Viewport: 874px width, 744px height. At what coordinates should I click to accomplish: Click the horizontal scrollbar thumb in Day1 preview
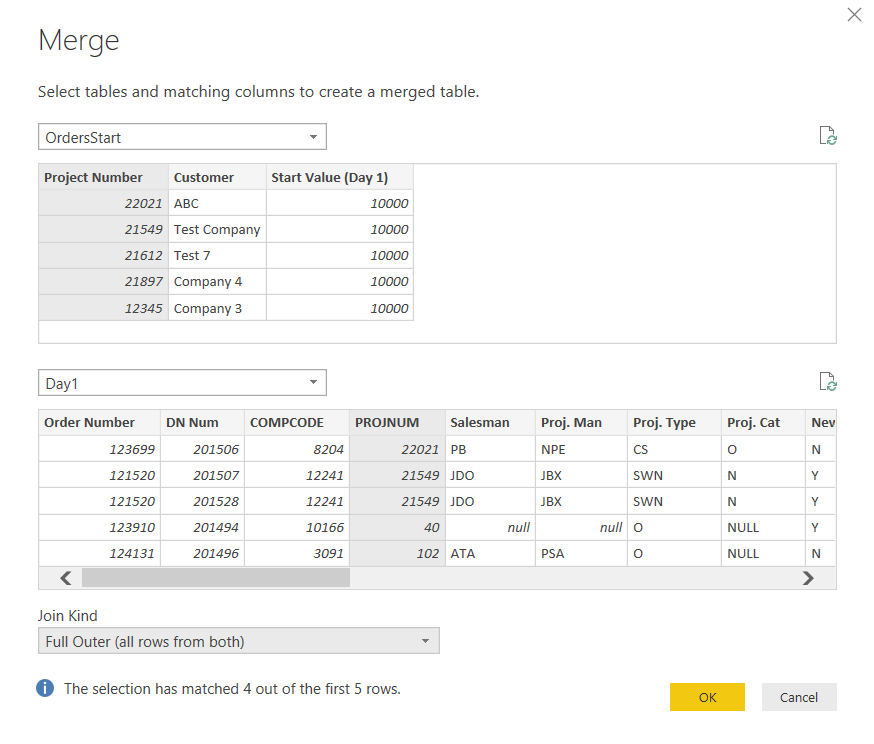pos(216,578)
